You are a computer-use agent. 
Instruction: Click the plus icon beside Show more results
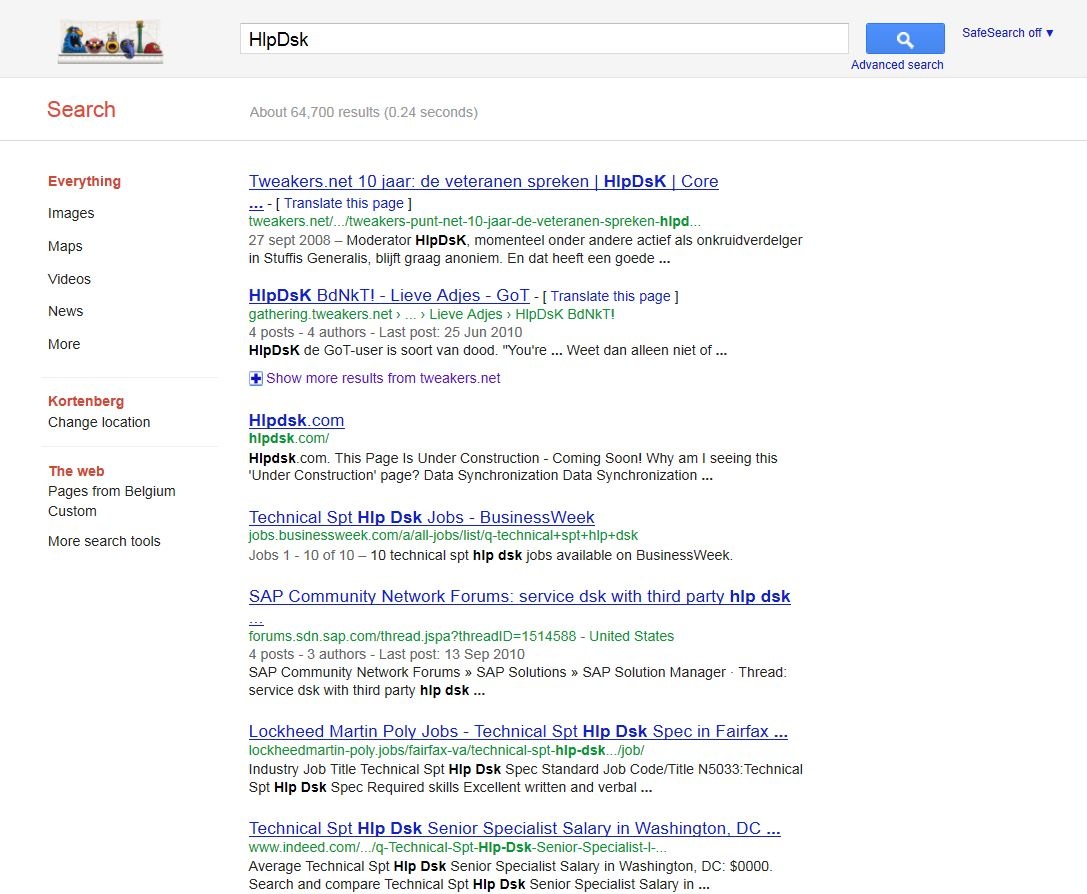pyautogui.click(x=256, y=378)
